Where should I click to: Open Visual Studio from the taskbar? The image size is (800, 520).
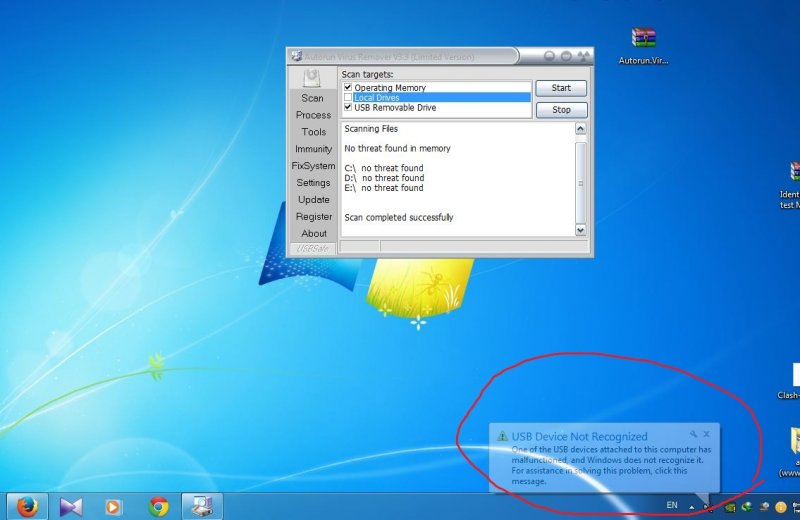pos(70,506)
